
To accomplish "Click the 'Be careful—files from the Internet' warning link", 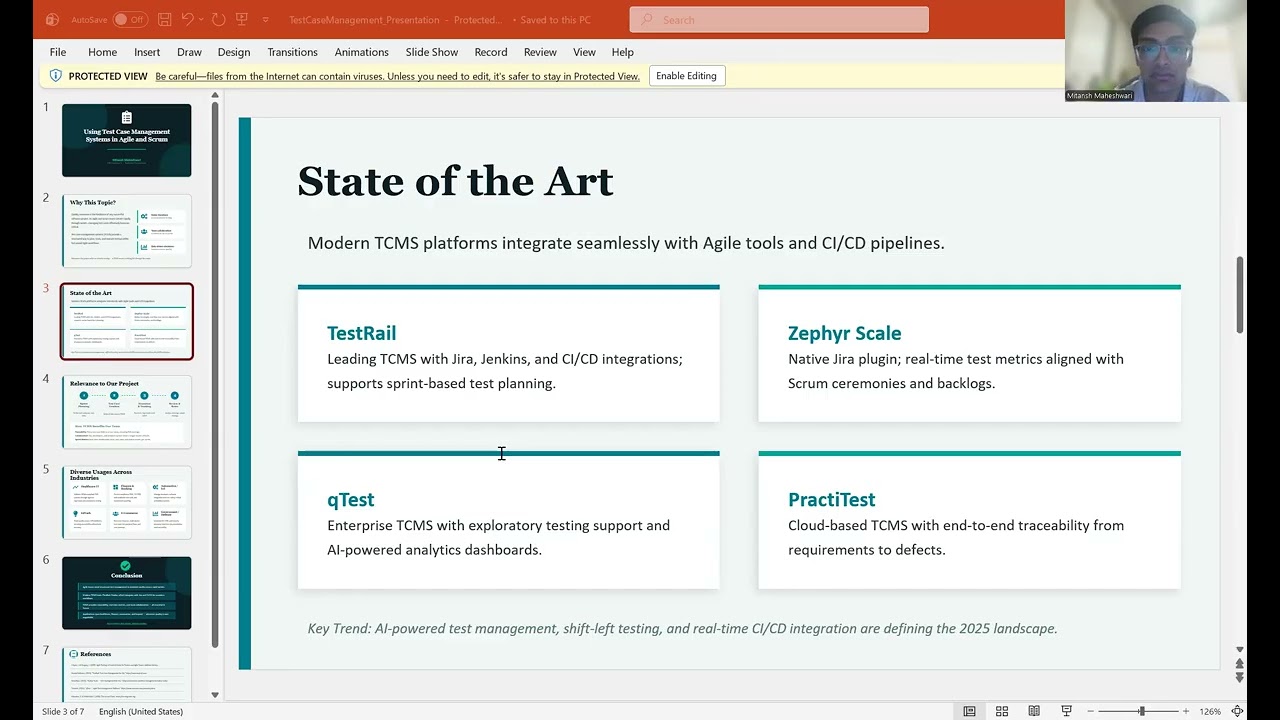I will tap(397, 76).
